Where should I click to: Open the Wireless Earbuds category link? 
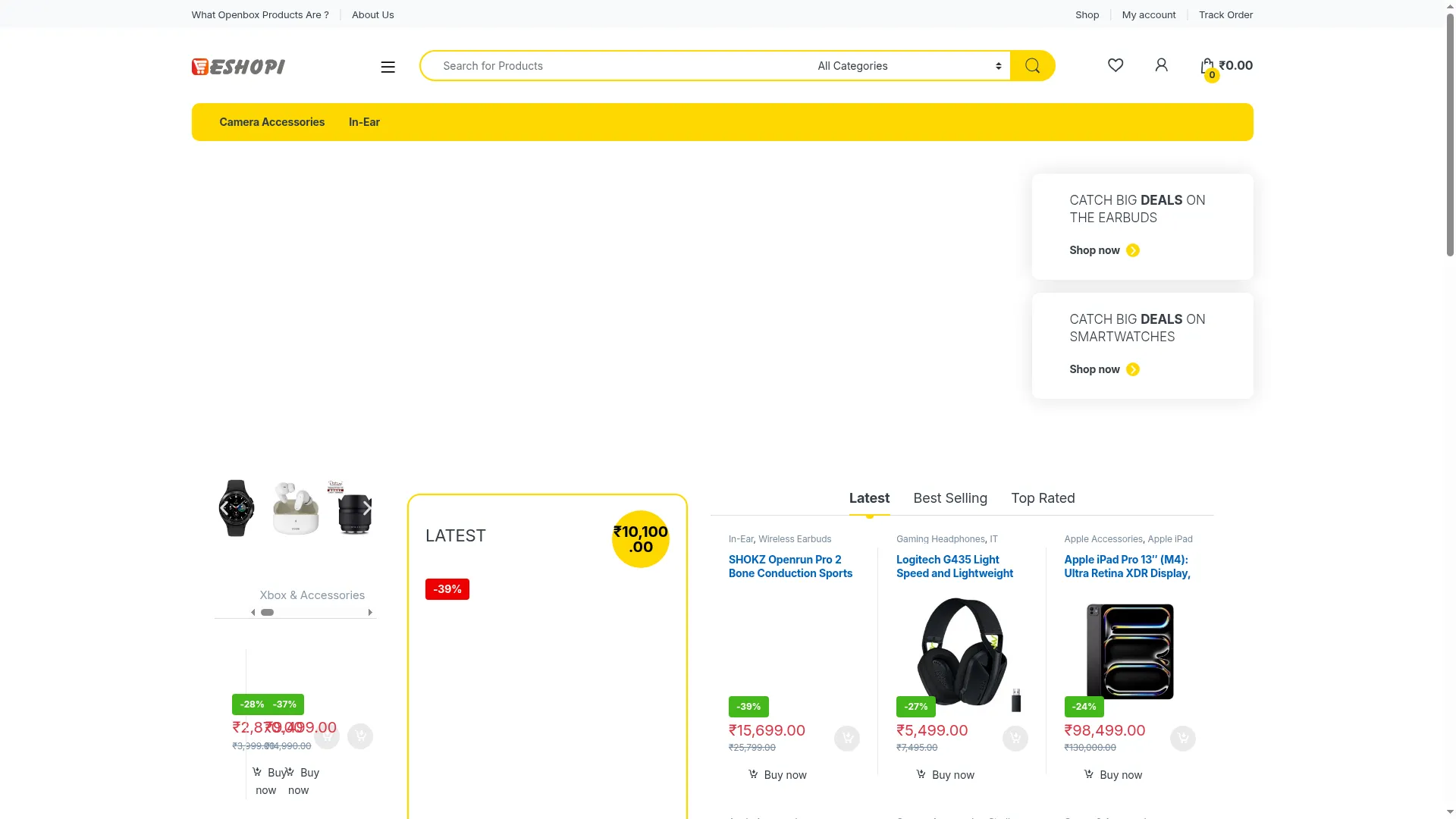795,539
